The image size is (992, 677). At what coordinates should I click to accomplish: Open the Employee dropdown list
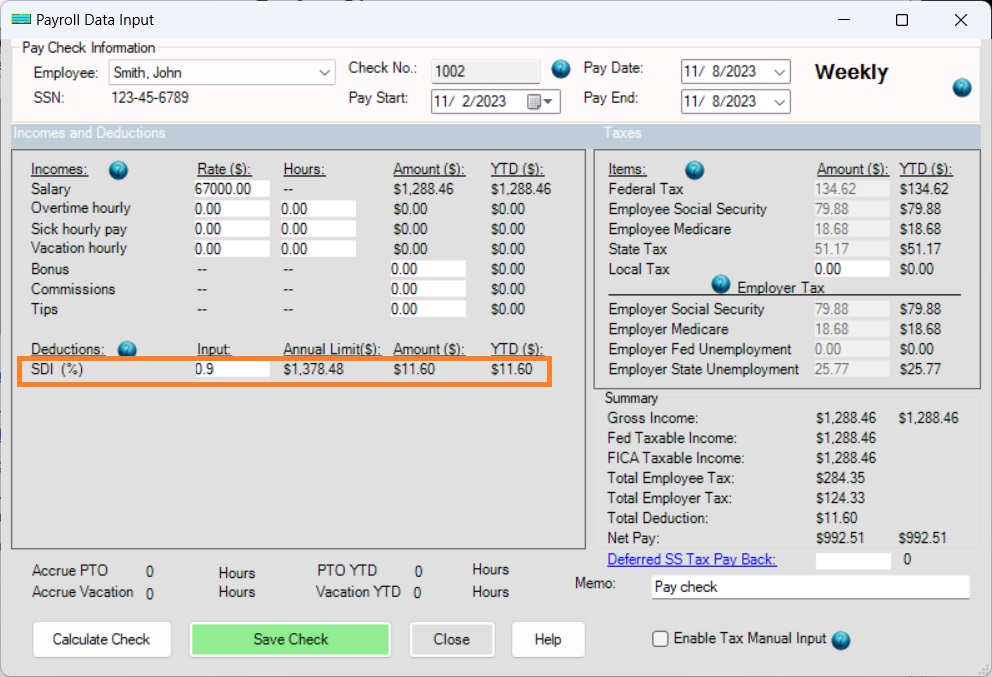point(324,73)
